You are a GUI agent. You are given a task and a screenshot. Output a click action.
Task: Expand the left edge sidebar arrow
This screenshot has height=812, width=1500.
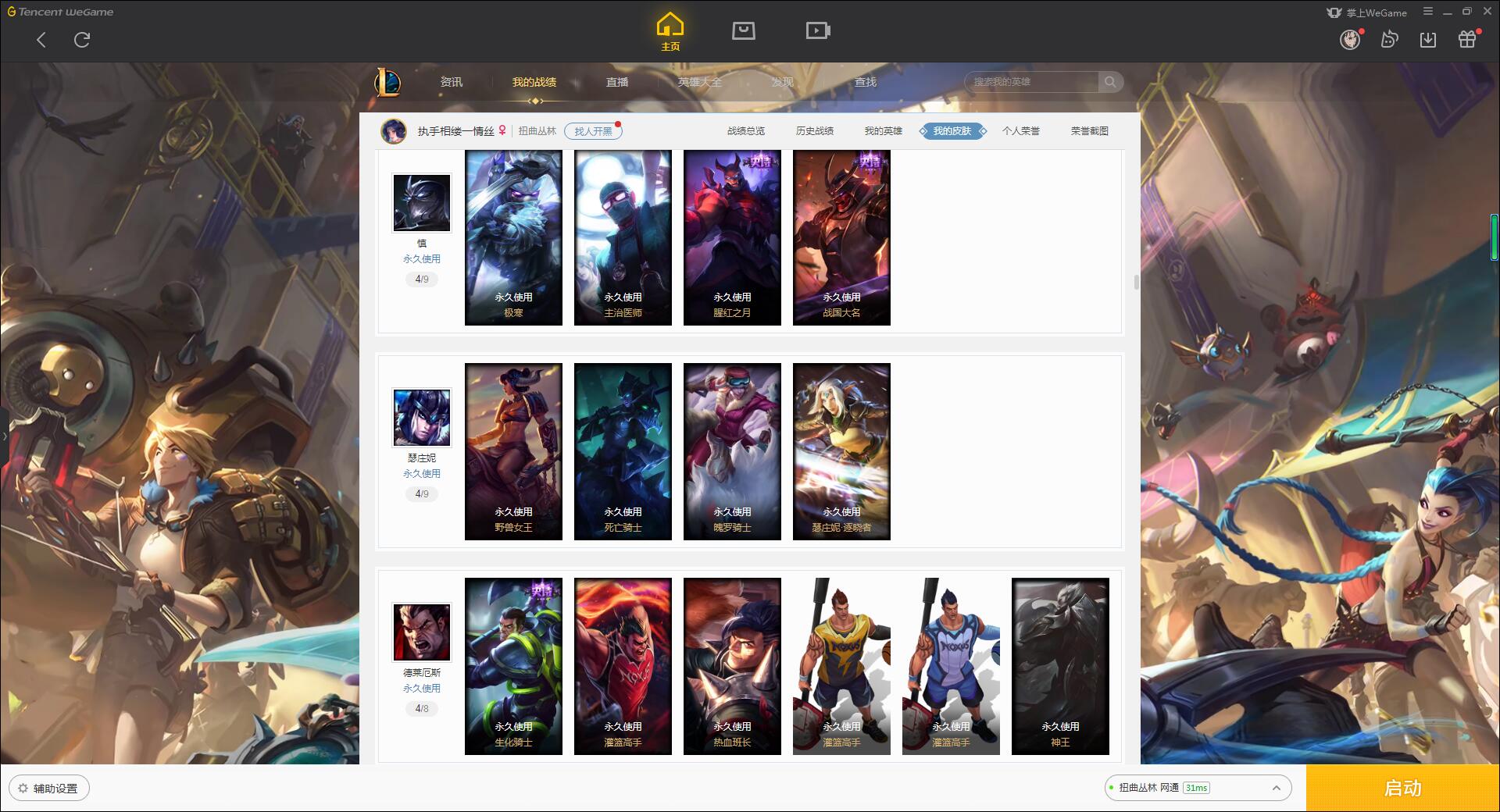pyautogui.click(x=4, y=436)
